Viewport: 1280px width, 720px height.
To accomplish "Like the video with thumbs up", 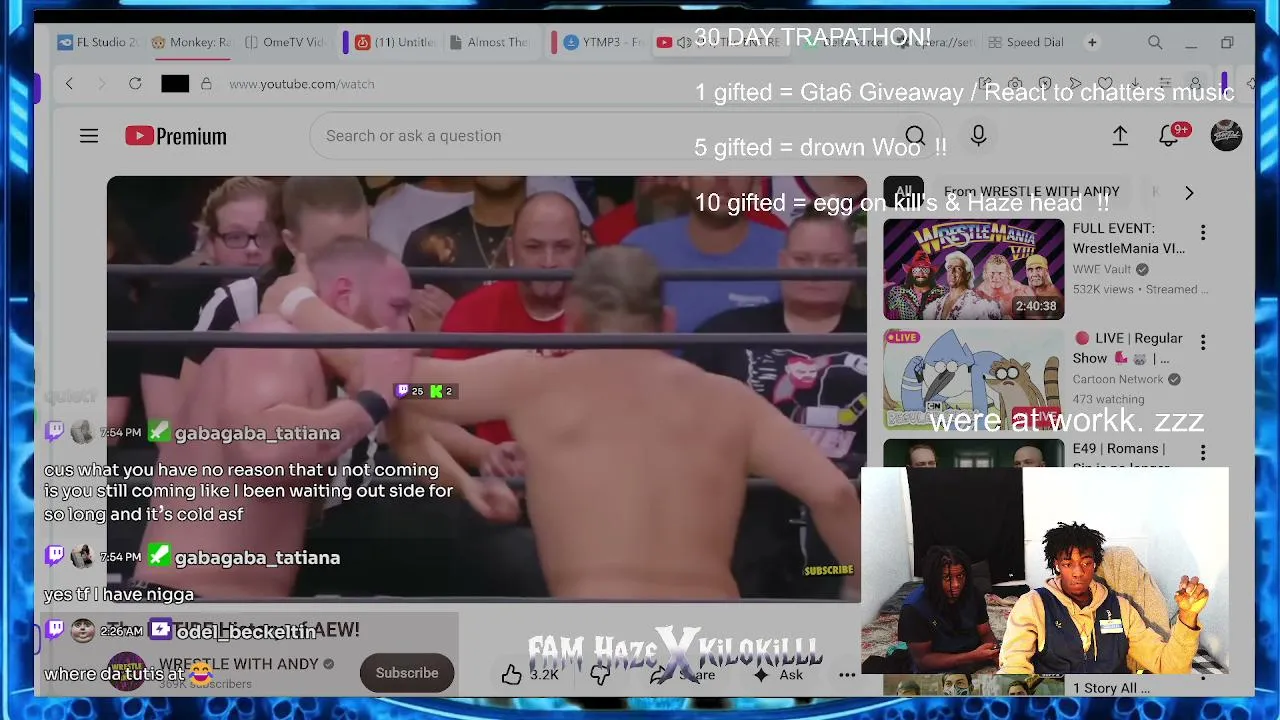I will [x=511, y=675].
